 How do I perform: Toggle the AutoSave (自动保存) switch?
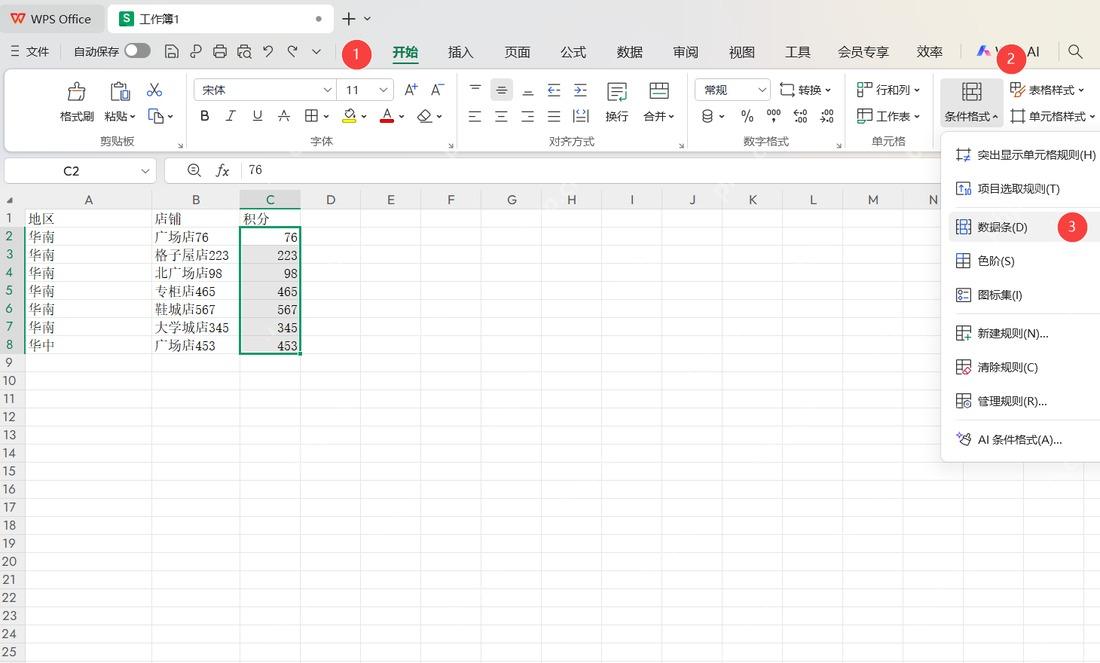tap(138, 51)
